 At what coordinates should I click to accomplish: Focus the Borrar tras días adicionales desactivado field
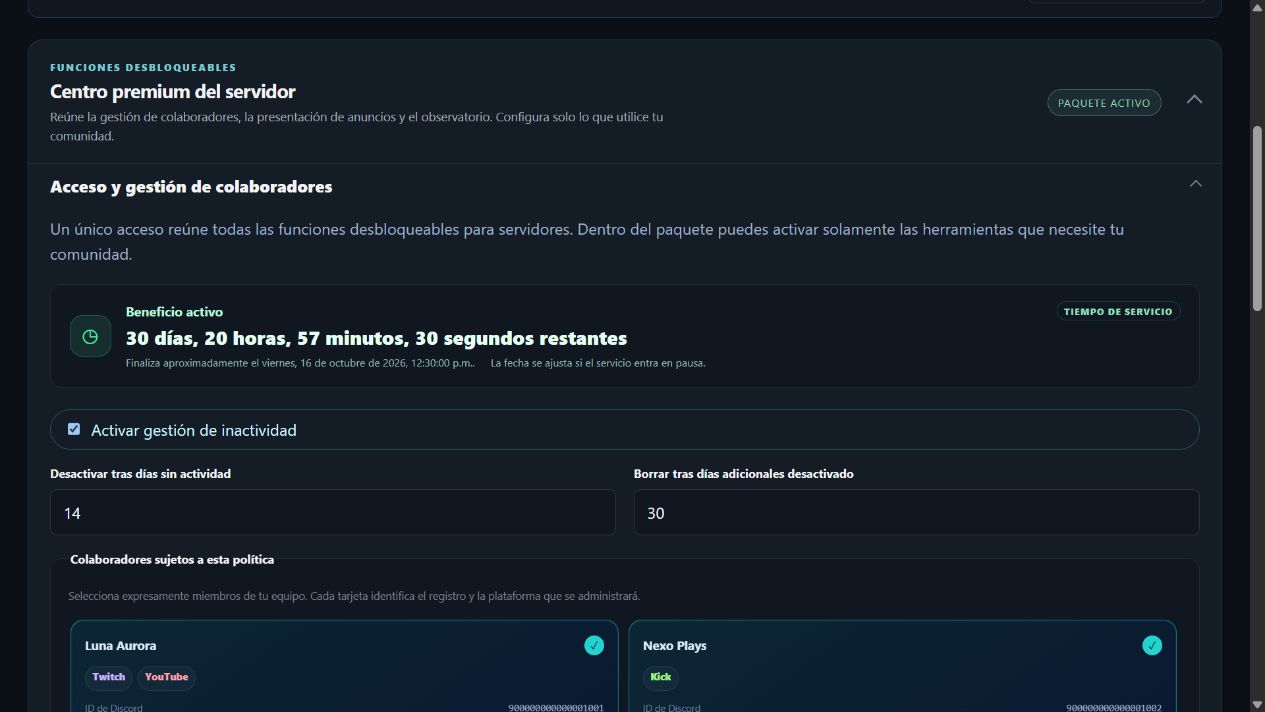pyautogui.click(x=916, y=512)
